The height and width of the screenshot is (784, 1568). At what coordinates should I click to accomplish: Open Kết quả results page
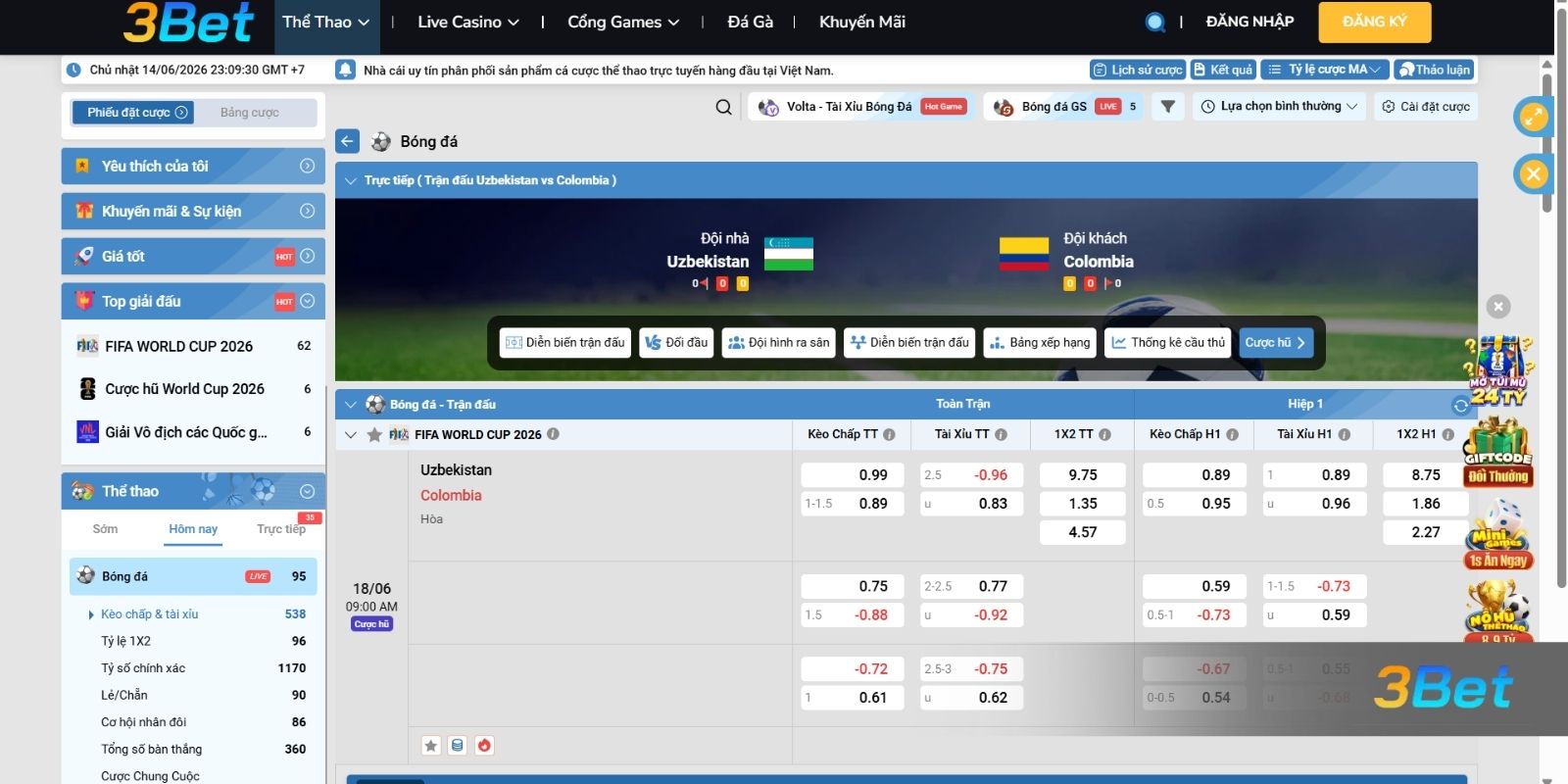1223,70
